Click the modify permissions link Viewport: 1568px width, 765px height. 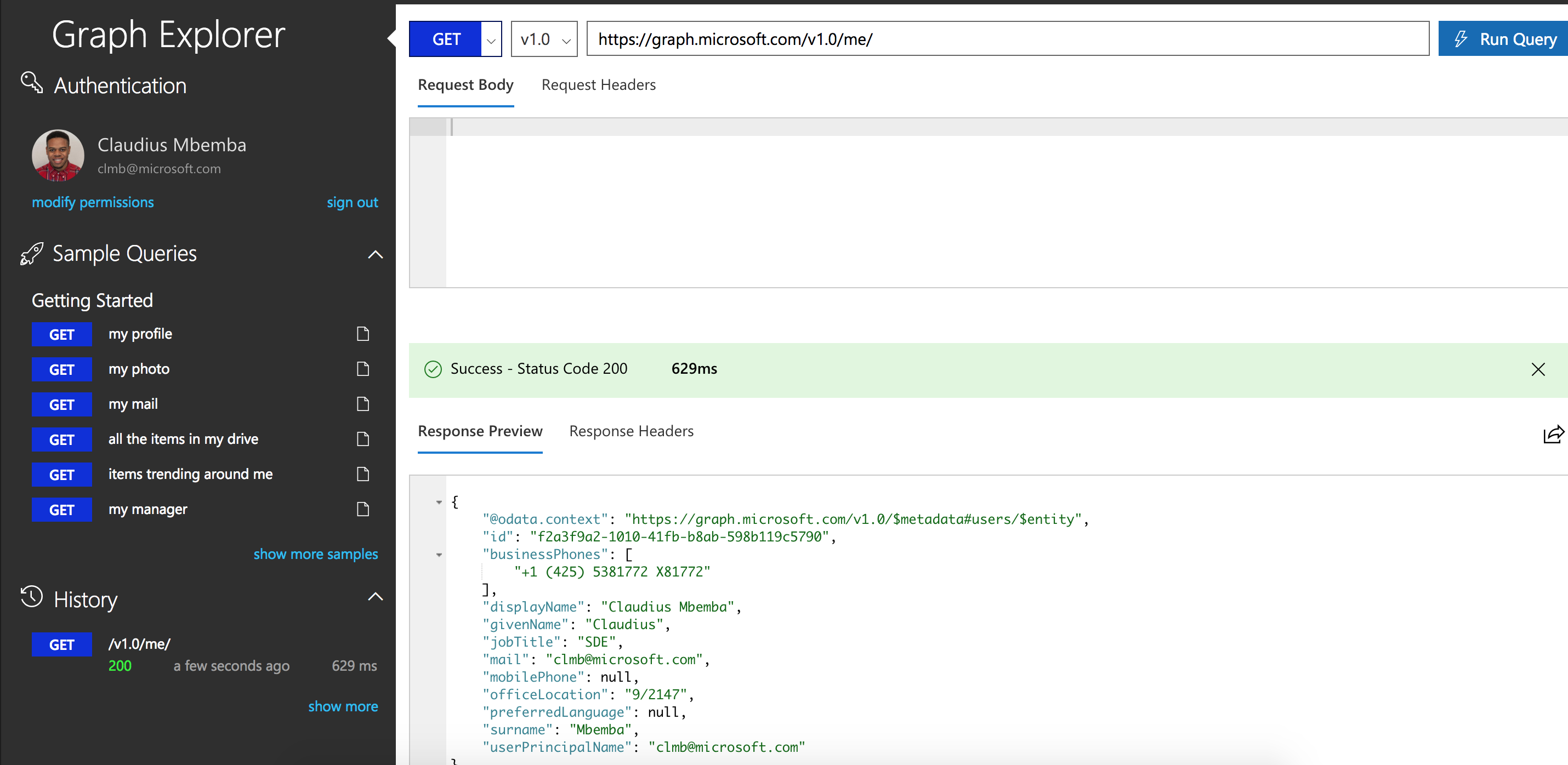point(94,202)
